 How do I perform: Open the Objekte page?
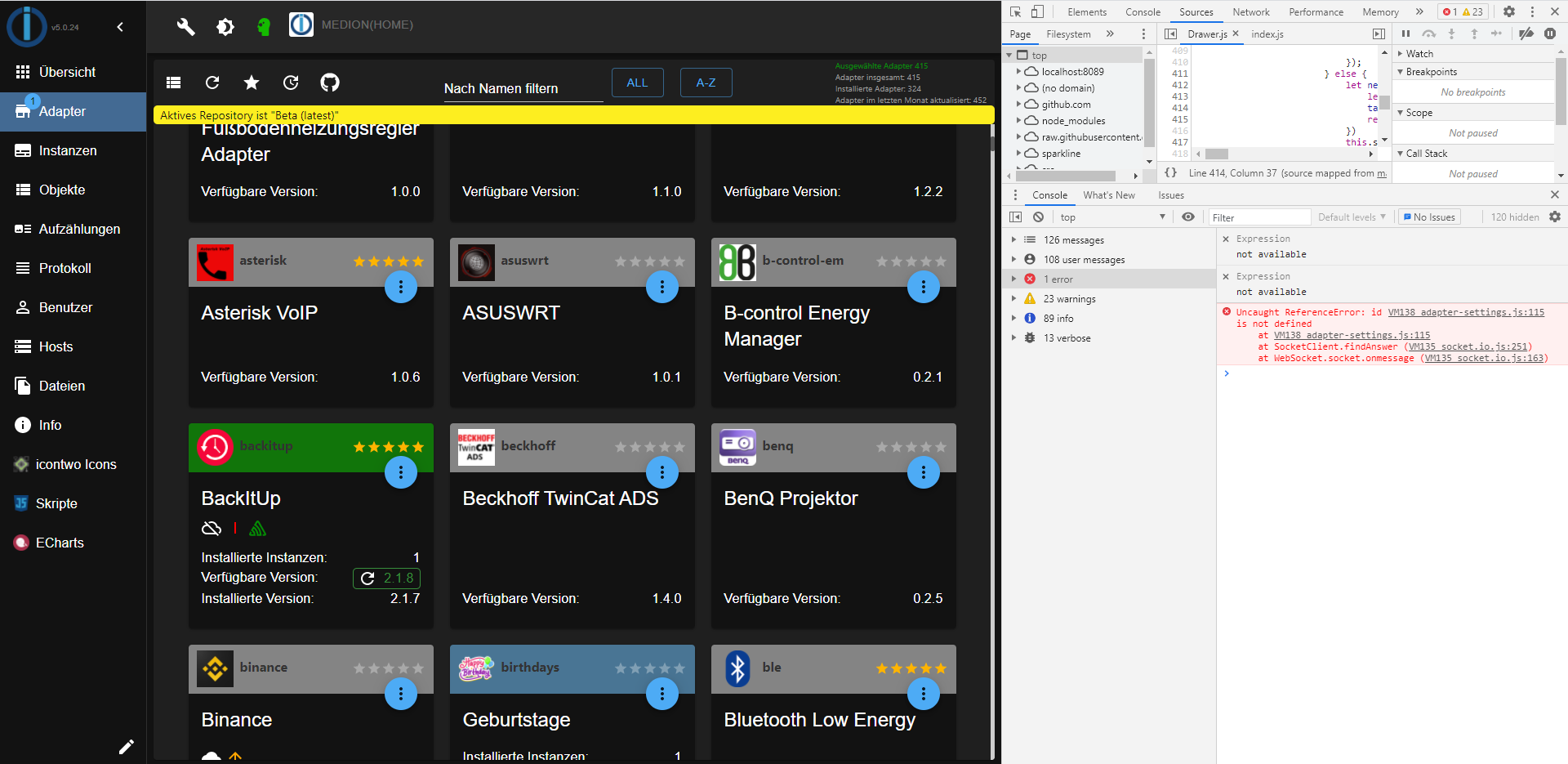(73, 190)
